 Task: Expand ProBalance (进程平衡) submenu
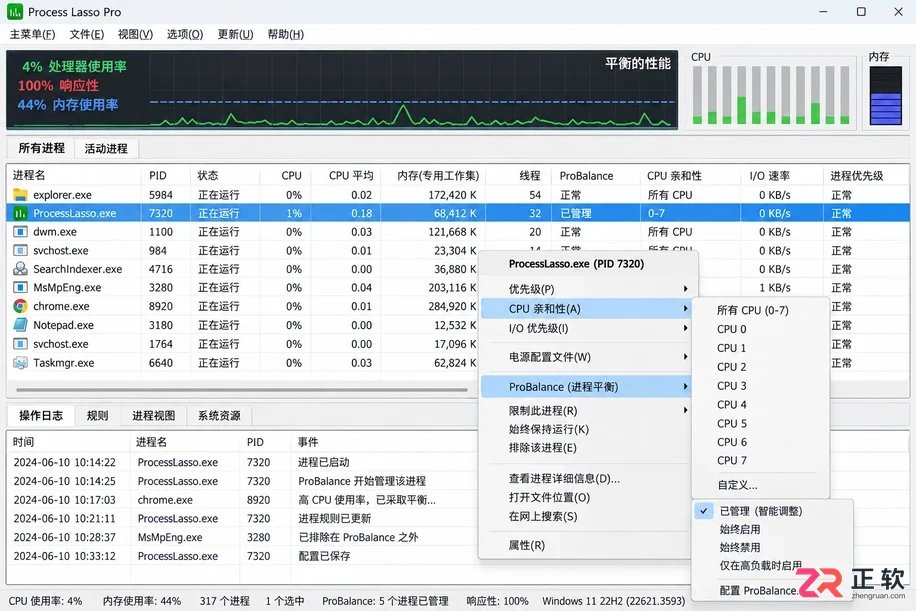586,387
